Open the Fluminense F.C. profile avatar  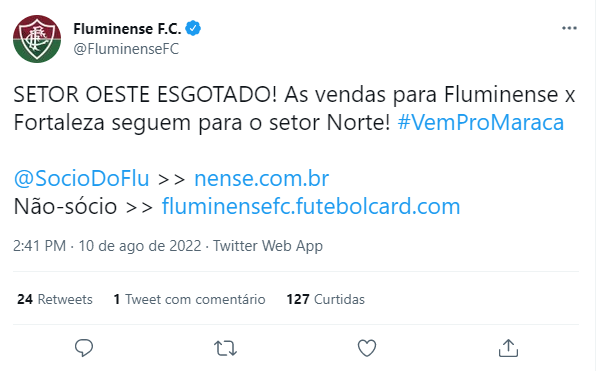[37, 39]
